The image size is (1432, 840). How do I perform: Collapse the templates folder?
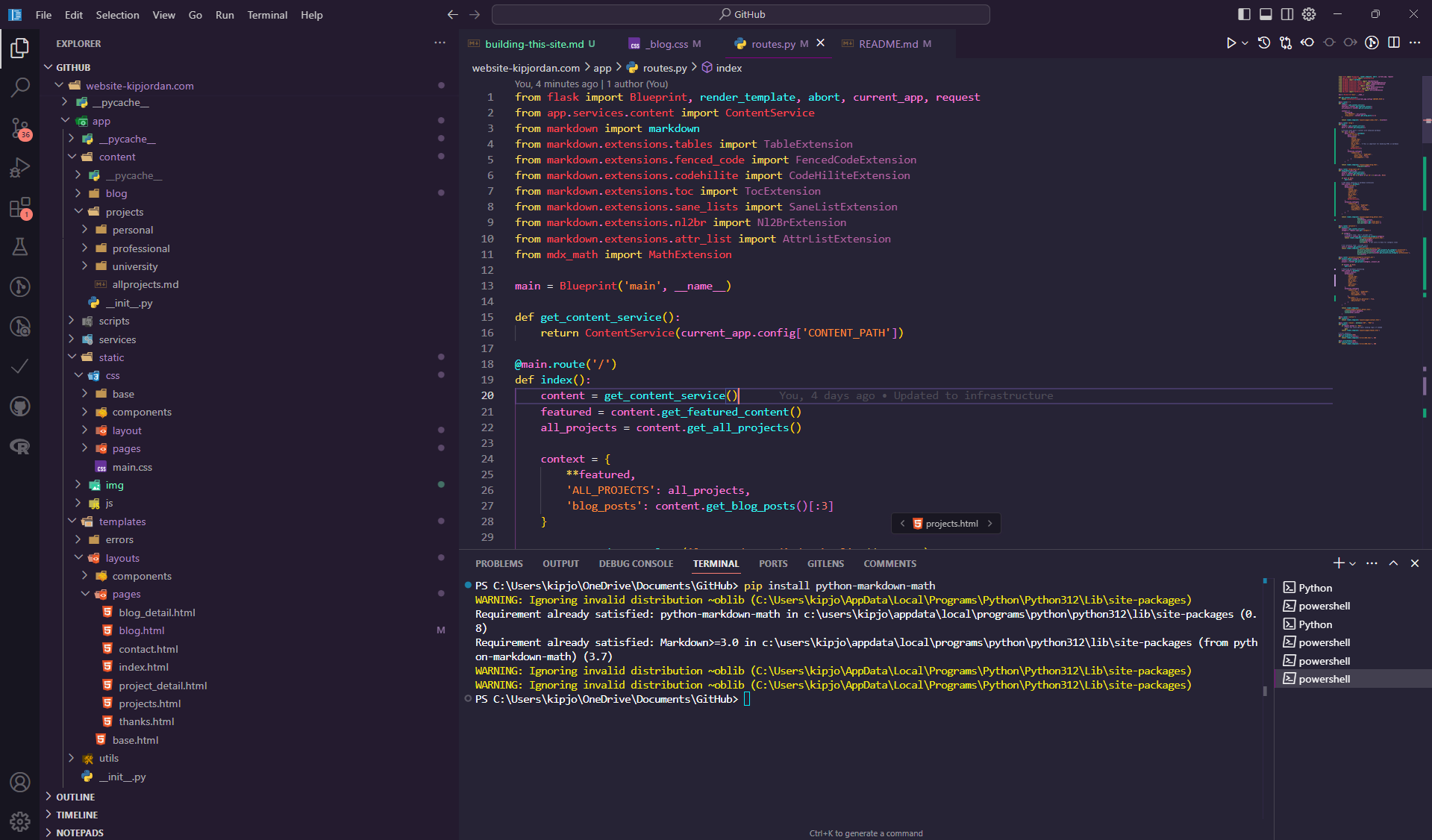[250, 521]
